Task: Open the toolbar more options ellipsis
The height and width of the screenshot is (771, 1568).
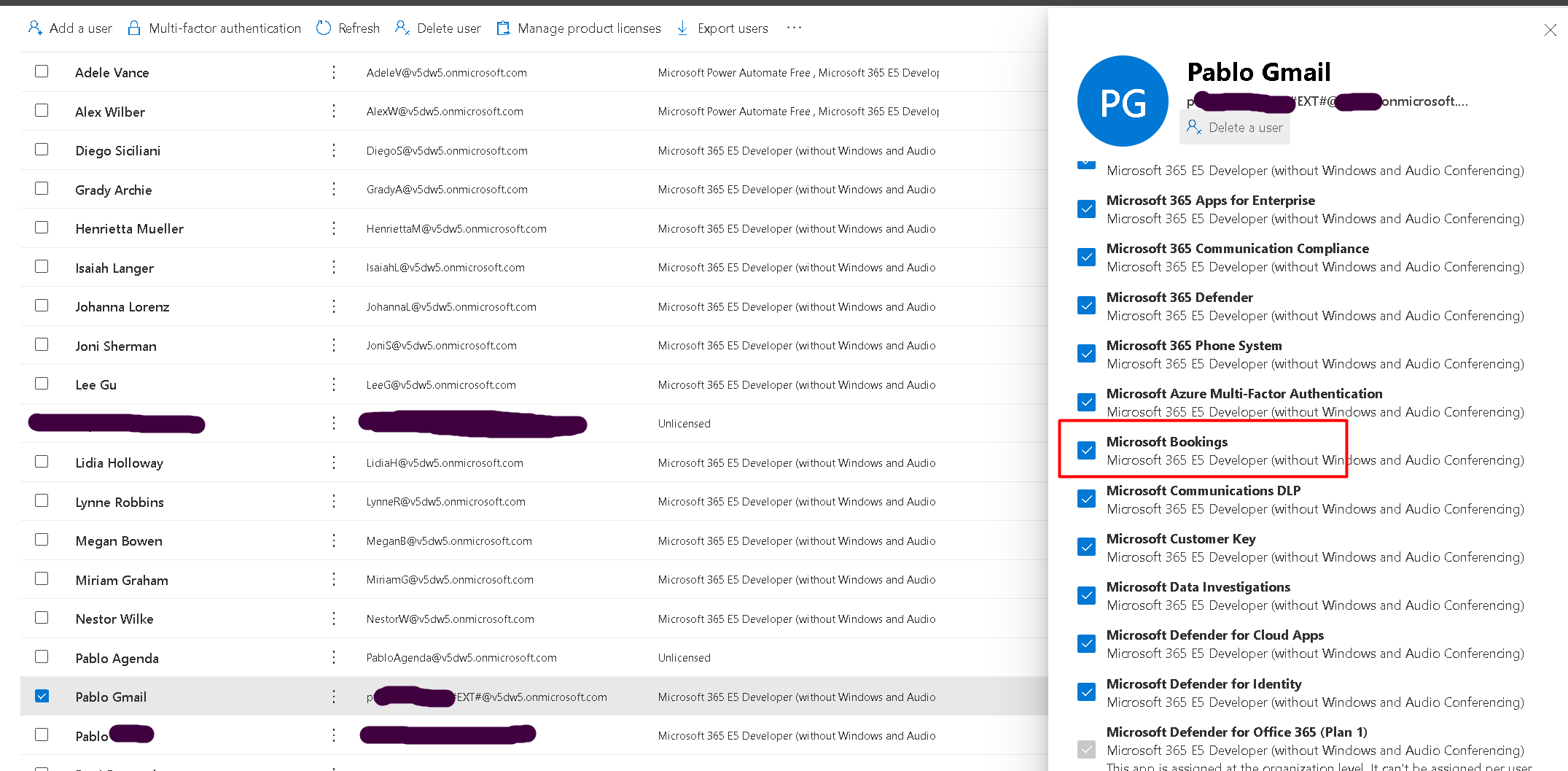Action: tap(794, 28)
